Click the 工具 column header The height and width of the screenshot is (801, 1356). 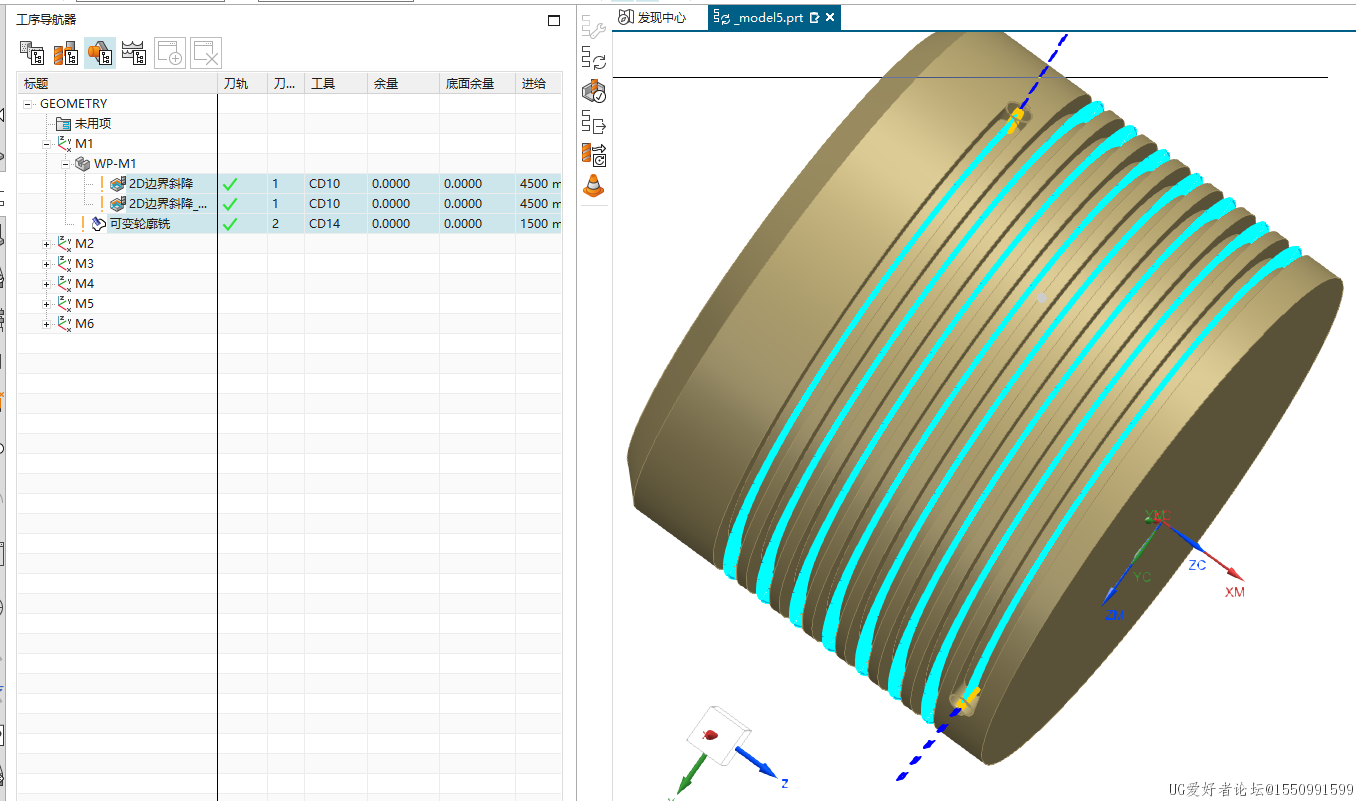click(336, 84)
